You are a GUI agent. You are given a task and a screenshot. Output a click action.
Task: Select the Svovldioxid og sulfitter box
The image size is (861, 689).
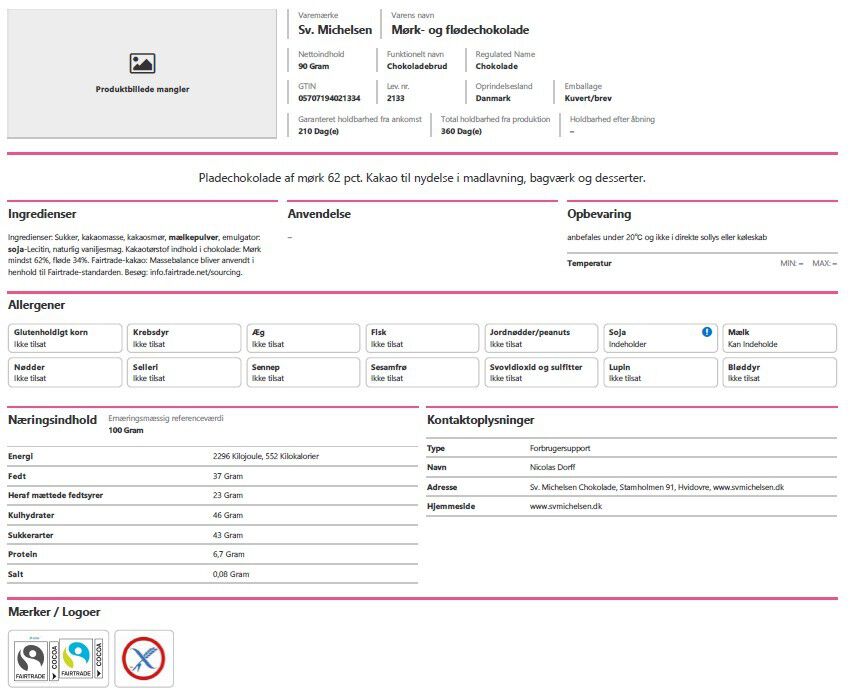[x=541, y=373]
